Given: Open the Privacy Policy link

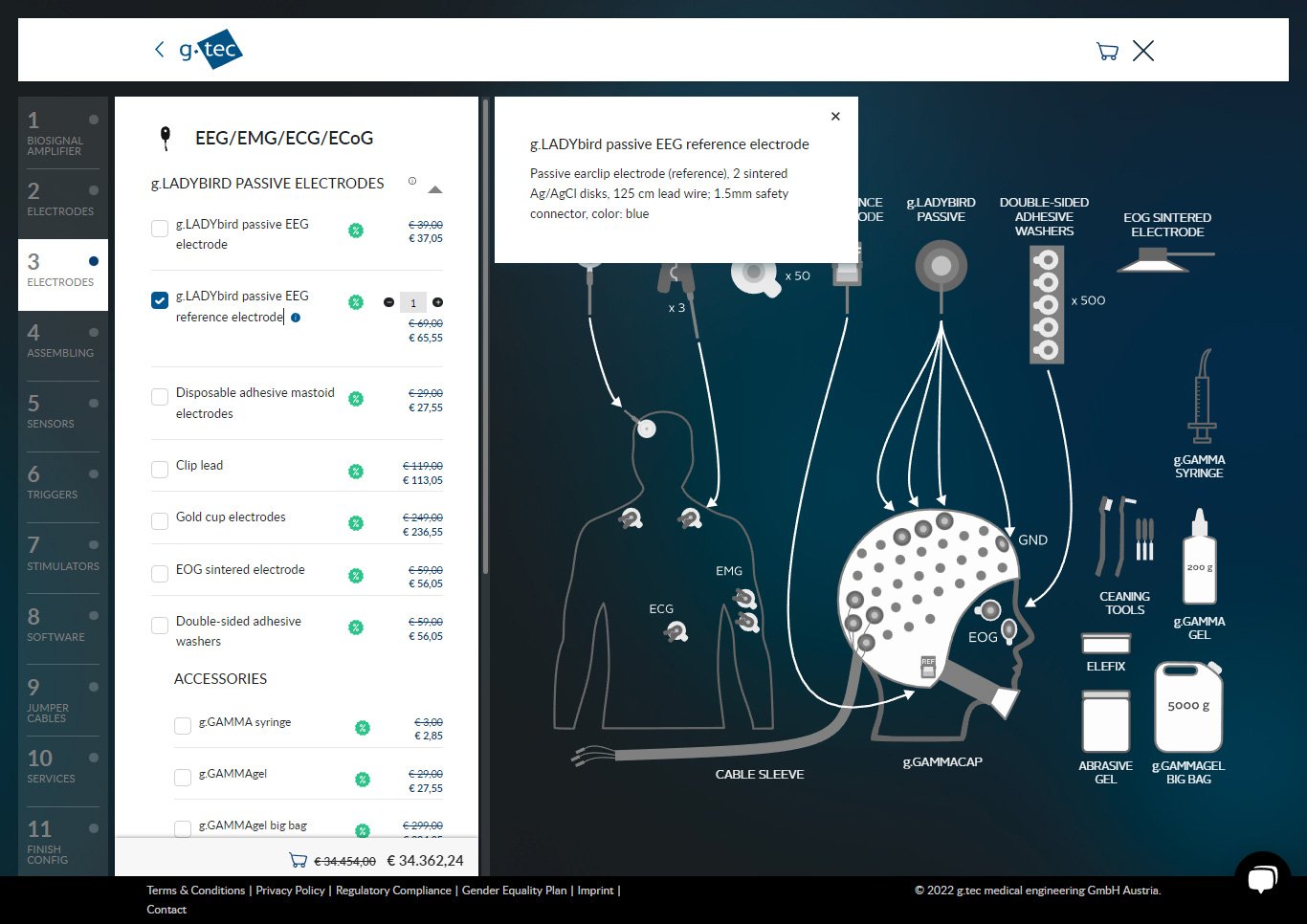Looking at the screenshot, I should click(290, 891).
